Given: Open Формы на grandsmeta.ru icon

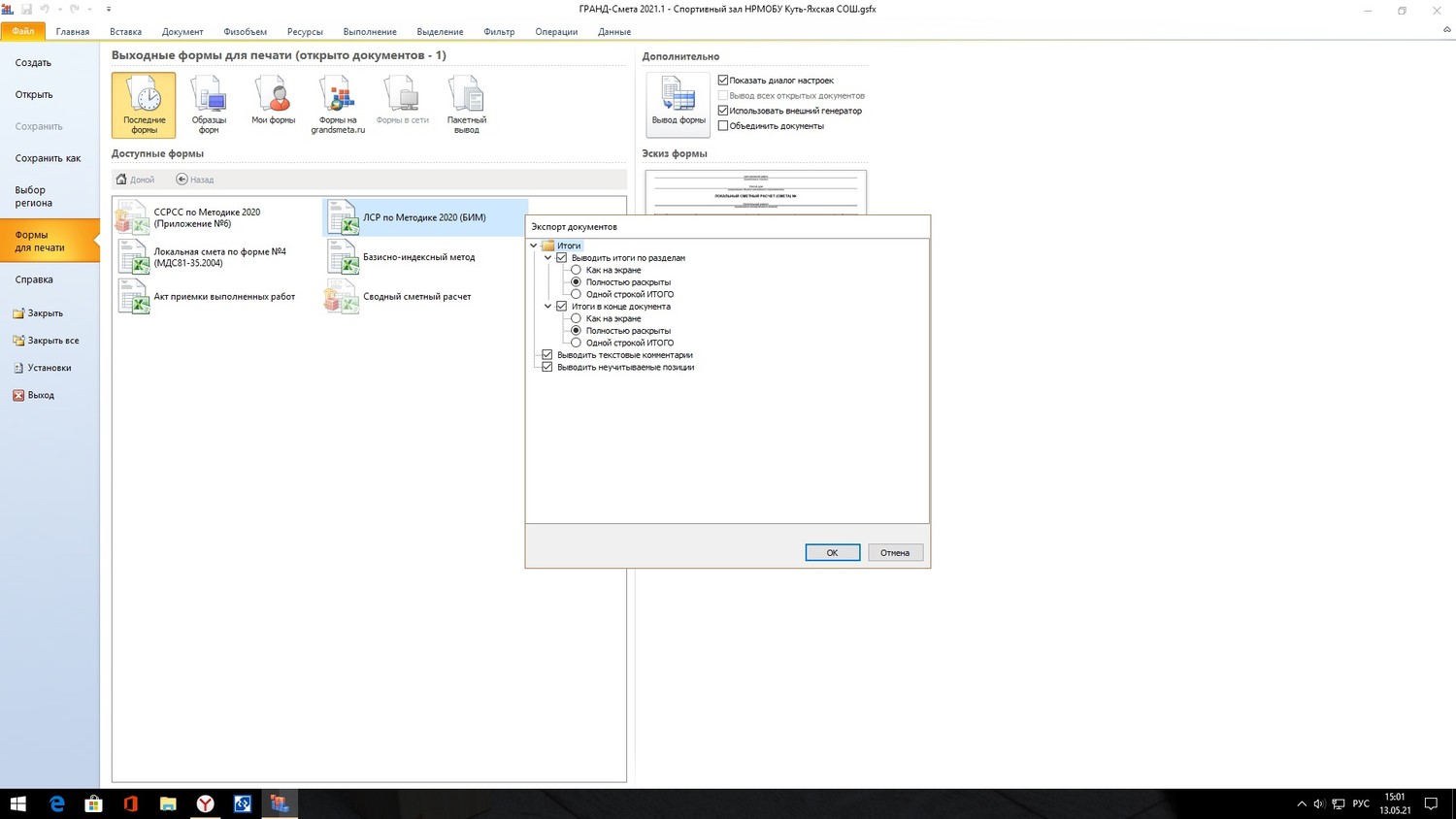Looking at the screenshot, I should coord(338,105).
